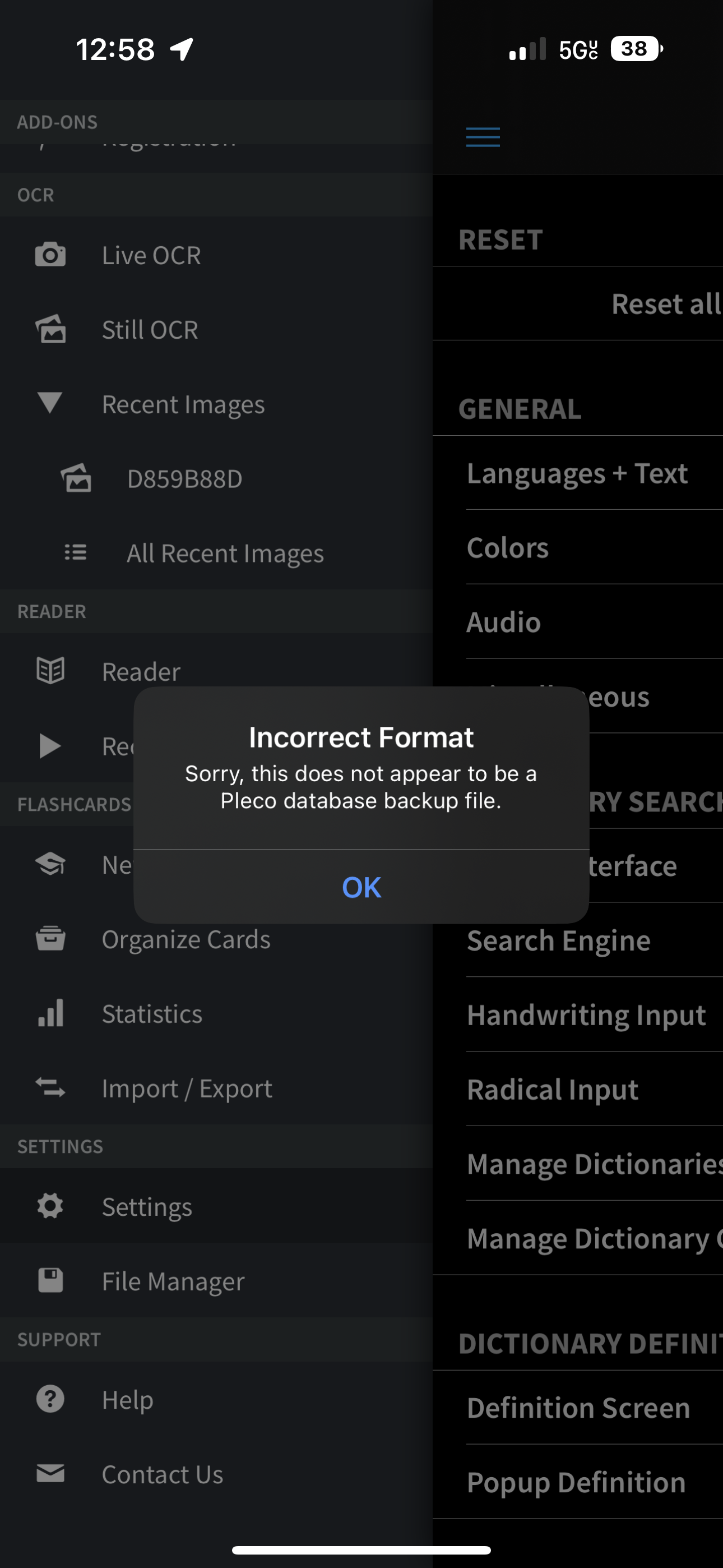Tap the Import / Export arrows icon
Image resolution: width=723 pixels, height=1568 pixels.
coord(50,1088)
